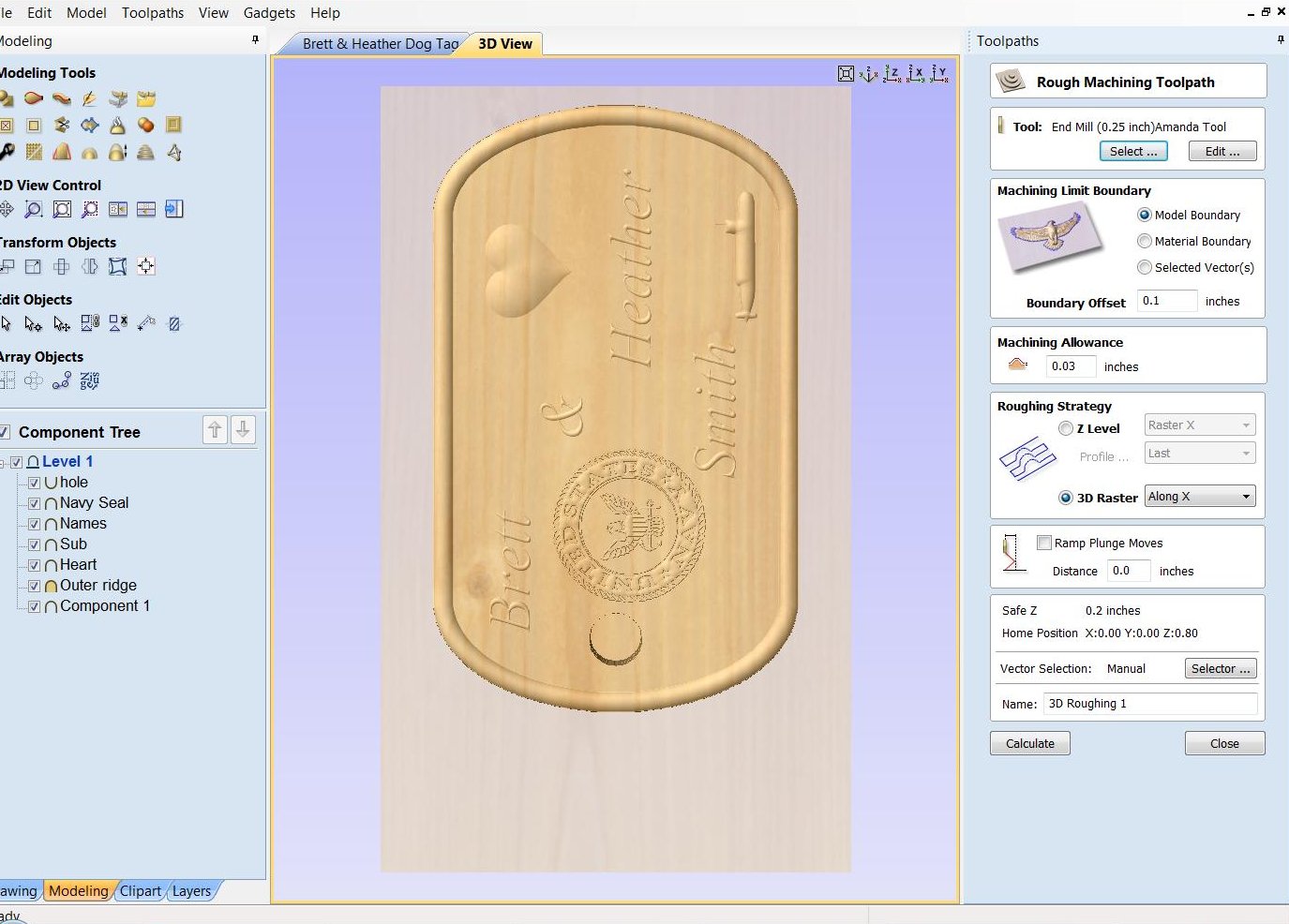Open the Edit menu
Image resolution: width=1289 pixels, height=924 pixels.
tap(39, 13)
